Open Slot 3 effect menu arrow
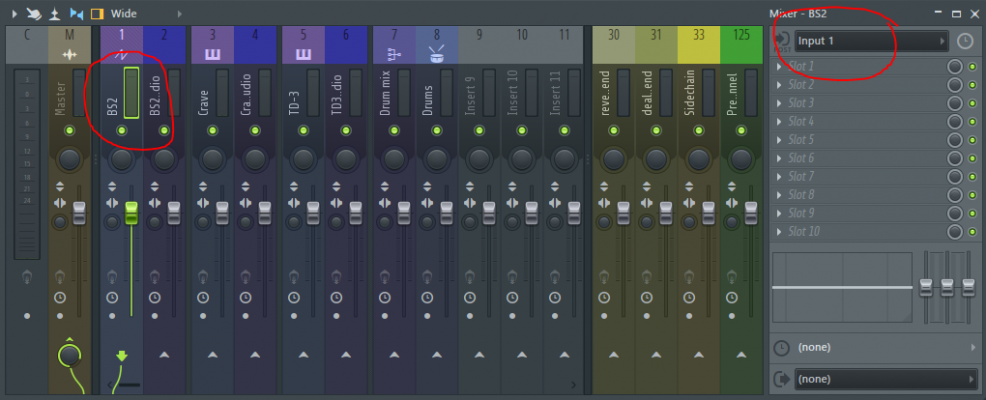The height and width of the screenshot is (400, 986). coord(779,103)
